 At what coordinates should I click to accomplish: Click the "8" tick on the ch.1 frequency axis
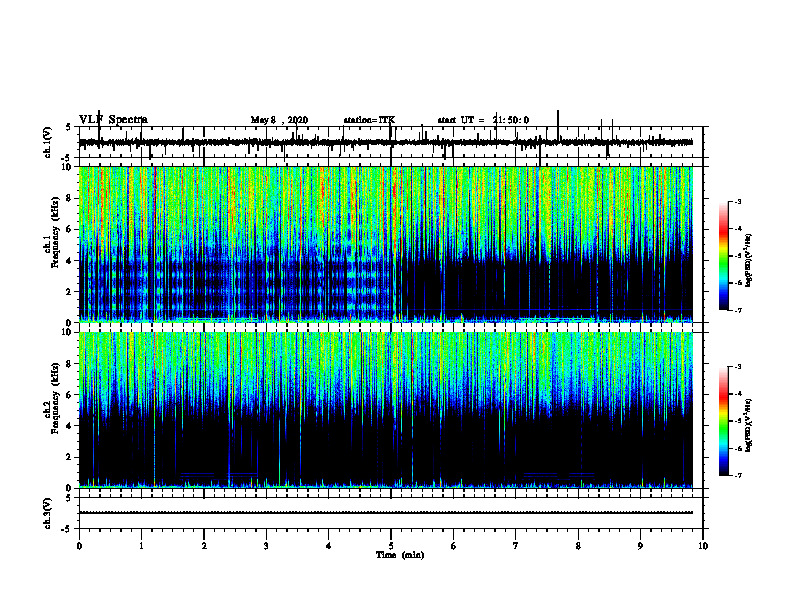(x=71, y=198)
